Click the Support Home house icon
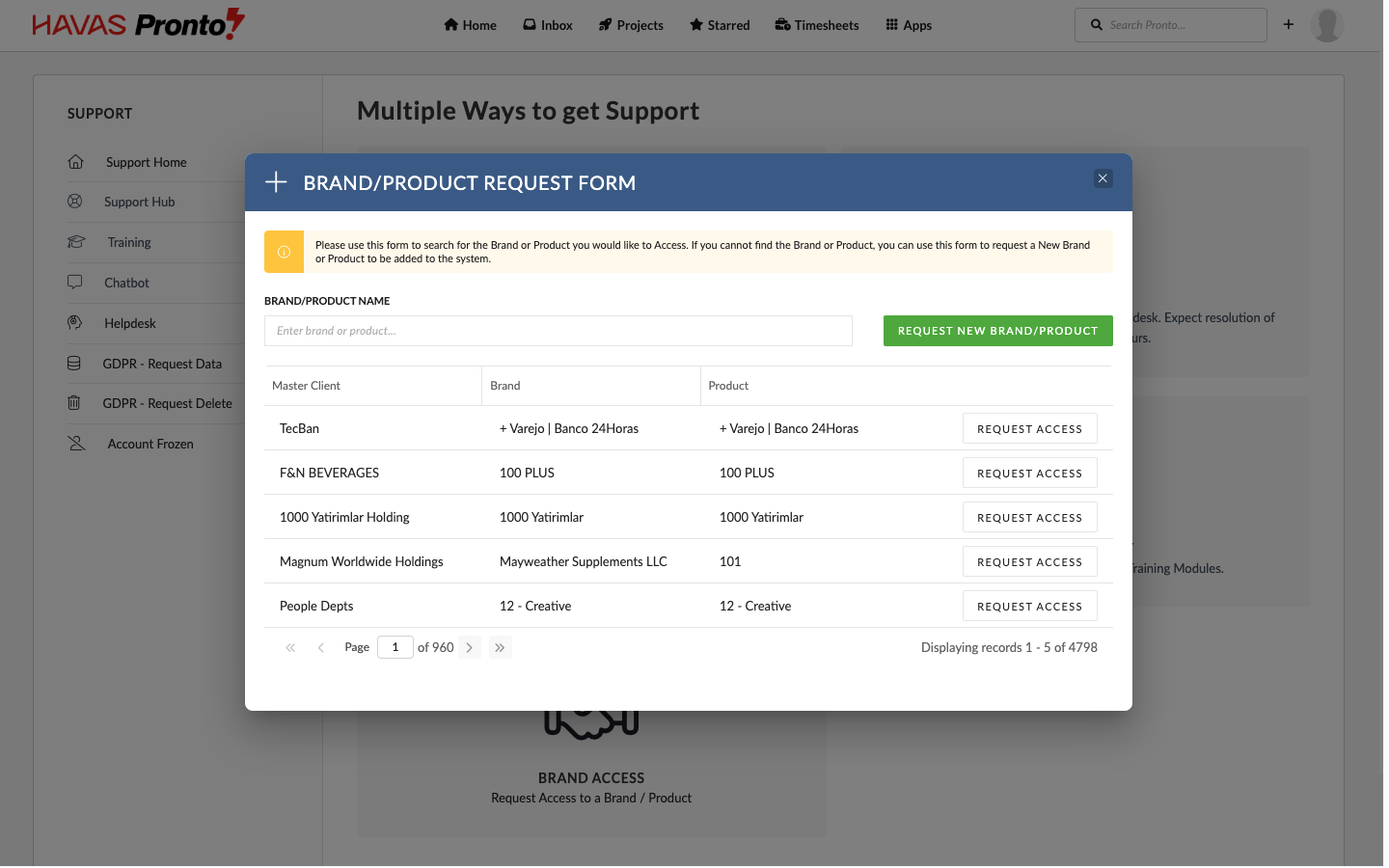 point(75,162)
